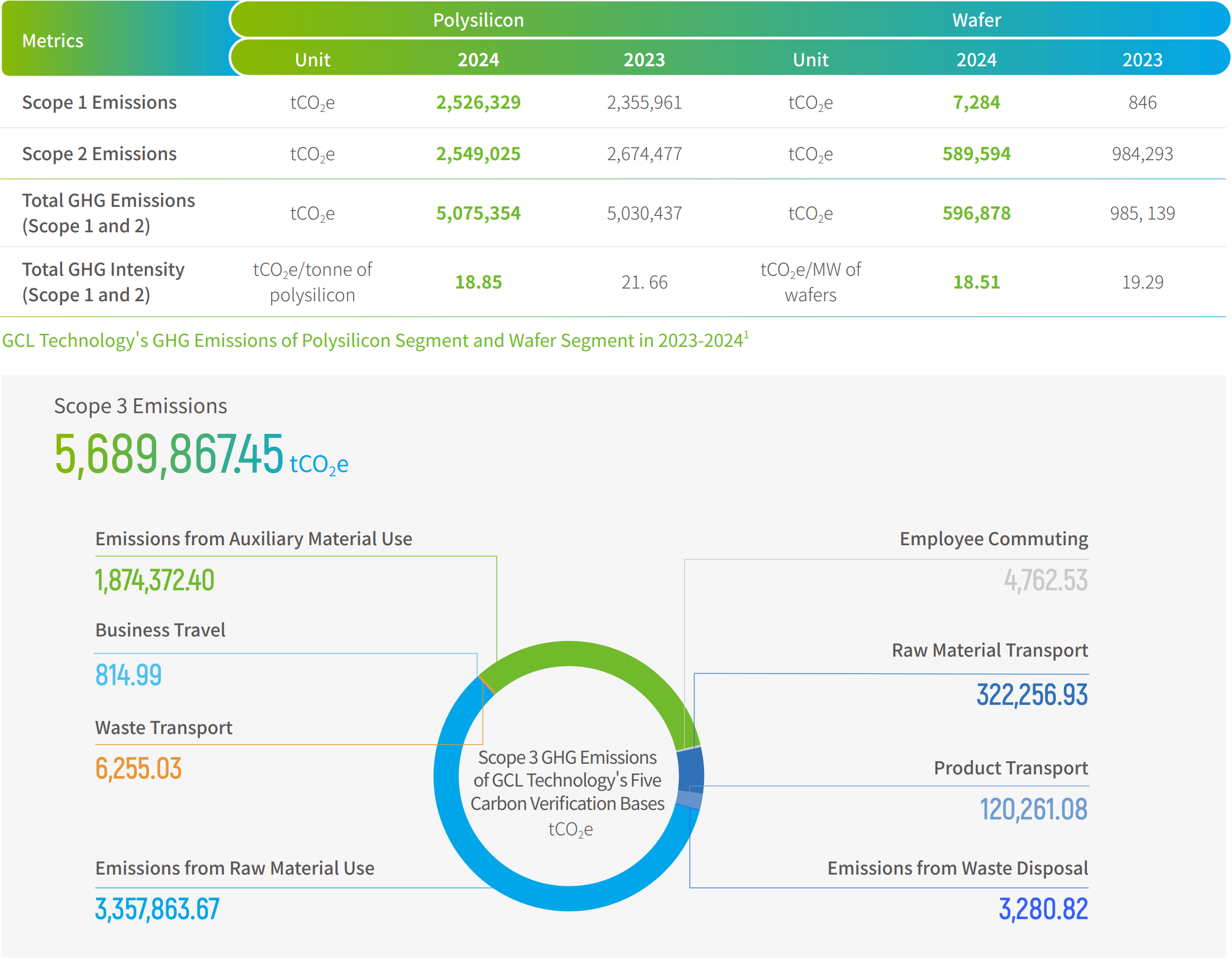This screenshot has height=960, width=1232.
Task: Click the Product Transport value 120,261.08
Action: pyautogui.click(x=1033, y=809)
